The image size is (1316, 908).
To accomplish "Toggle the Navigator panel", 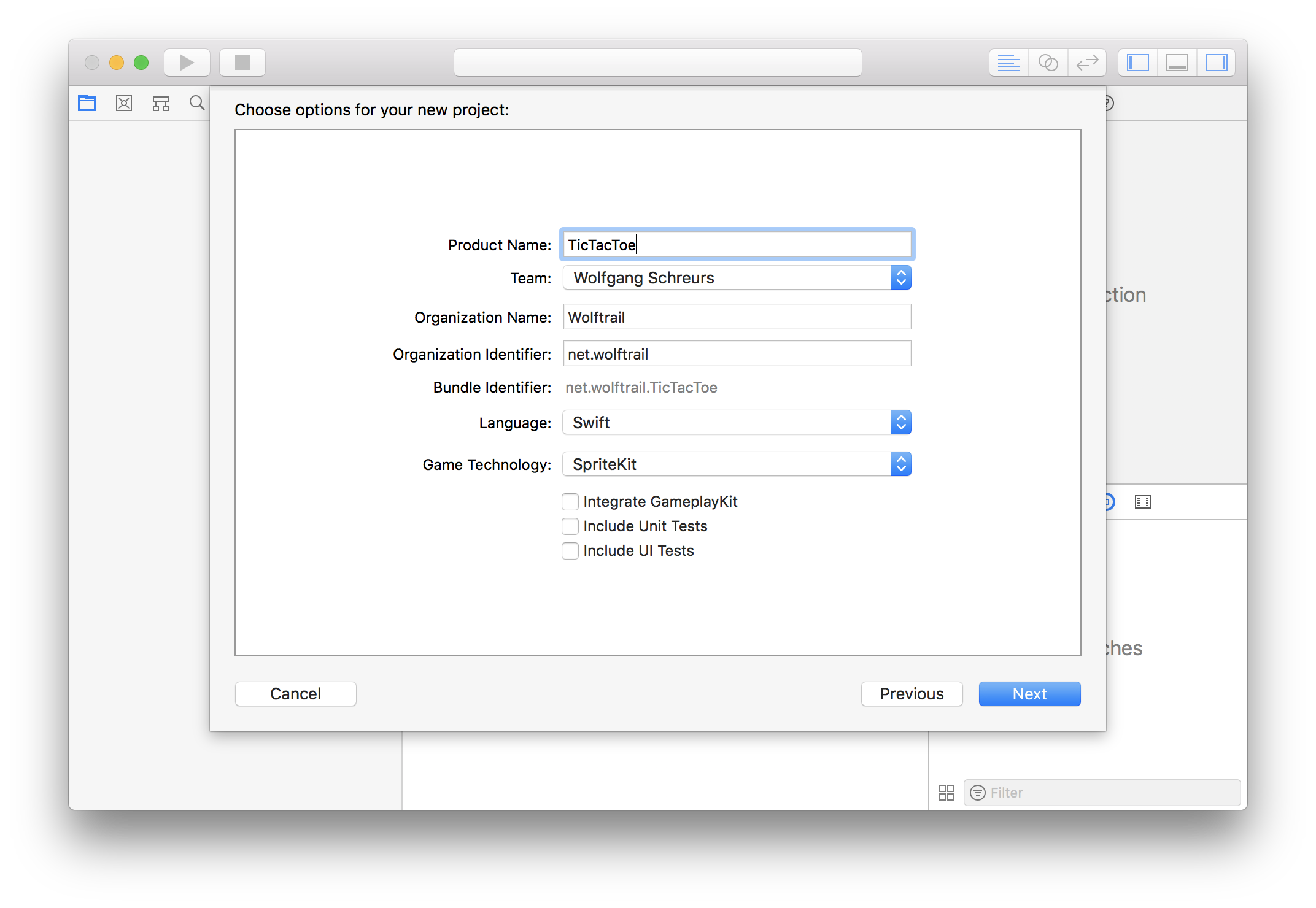I will coord(1137,63).
